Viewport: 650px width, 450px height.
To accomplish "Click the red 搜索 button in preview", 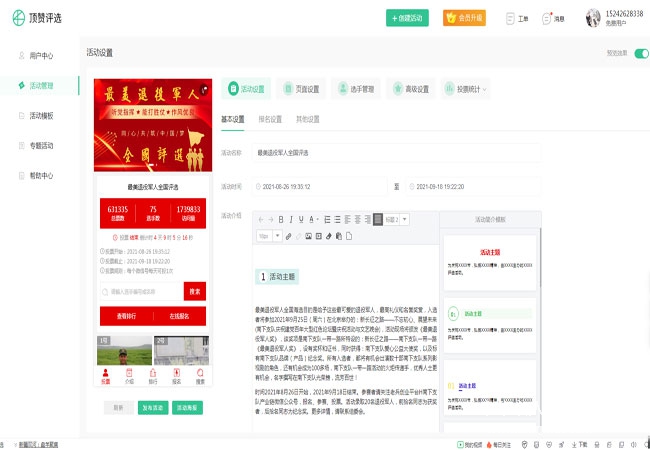I will coord(195,292).
